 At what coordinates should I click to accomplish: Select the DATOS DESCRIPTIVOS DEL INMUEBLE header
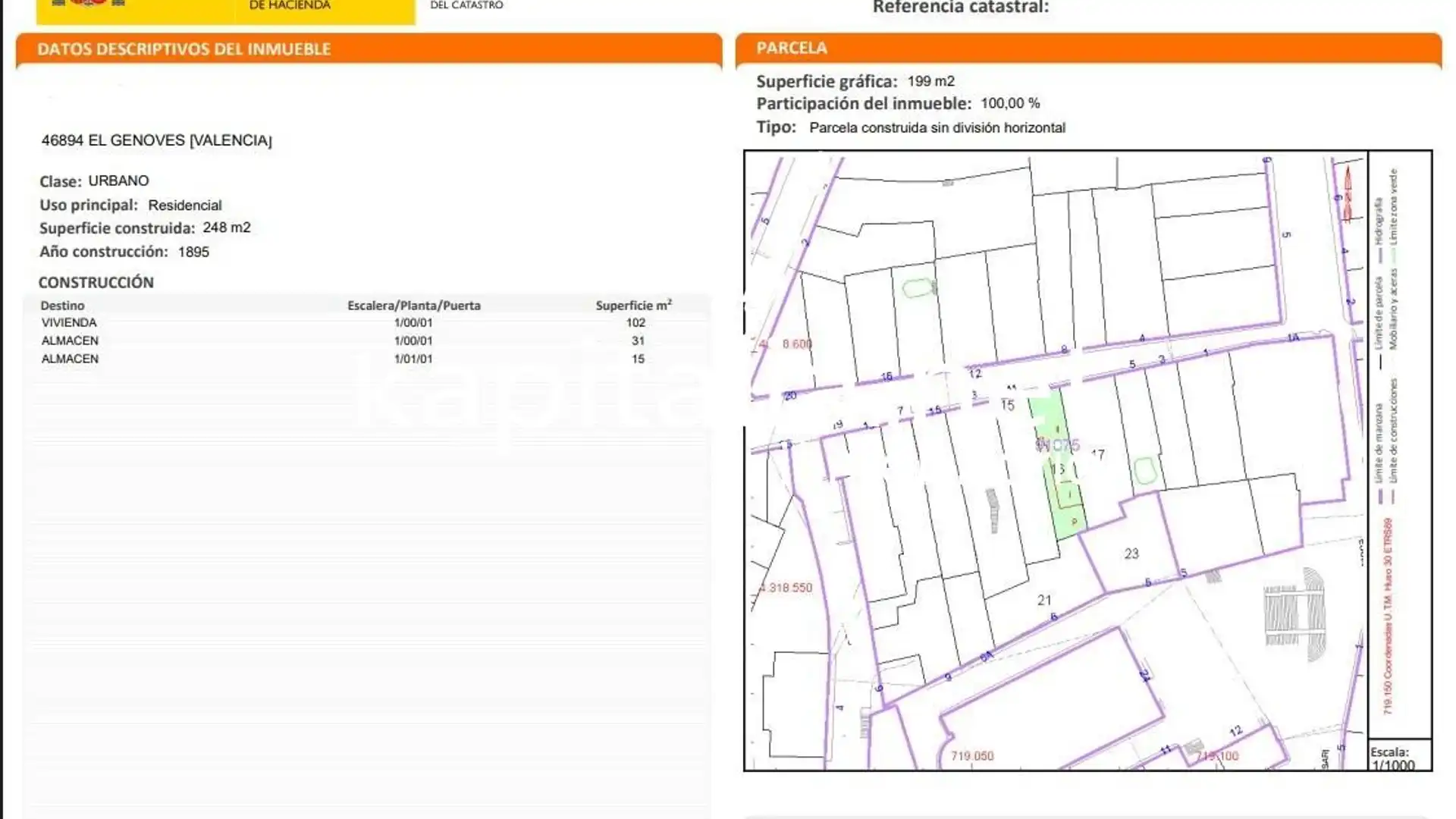(x=184, y=49)
